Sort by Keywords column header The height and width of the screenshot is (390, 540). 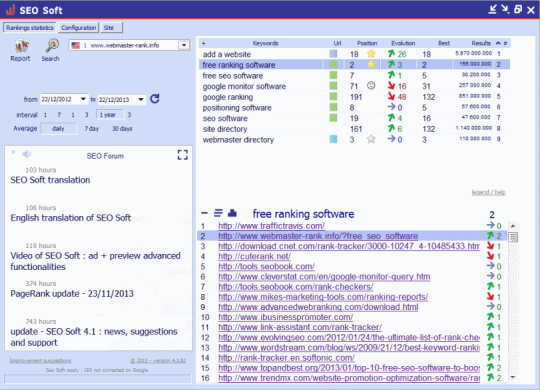click(x=265, y=43)
